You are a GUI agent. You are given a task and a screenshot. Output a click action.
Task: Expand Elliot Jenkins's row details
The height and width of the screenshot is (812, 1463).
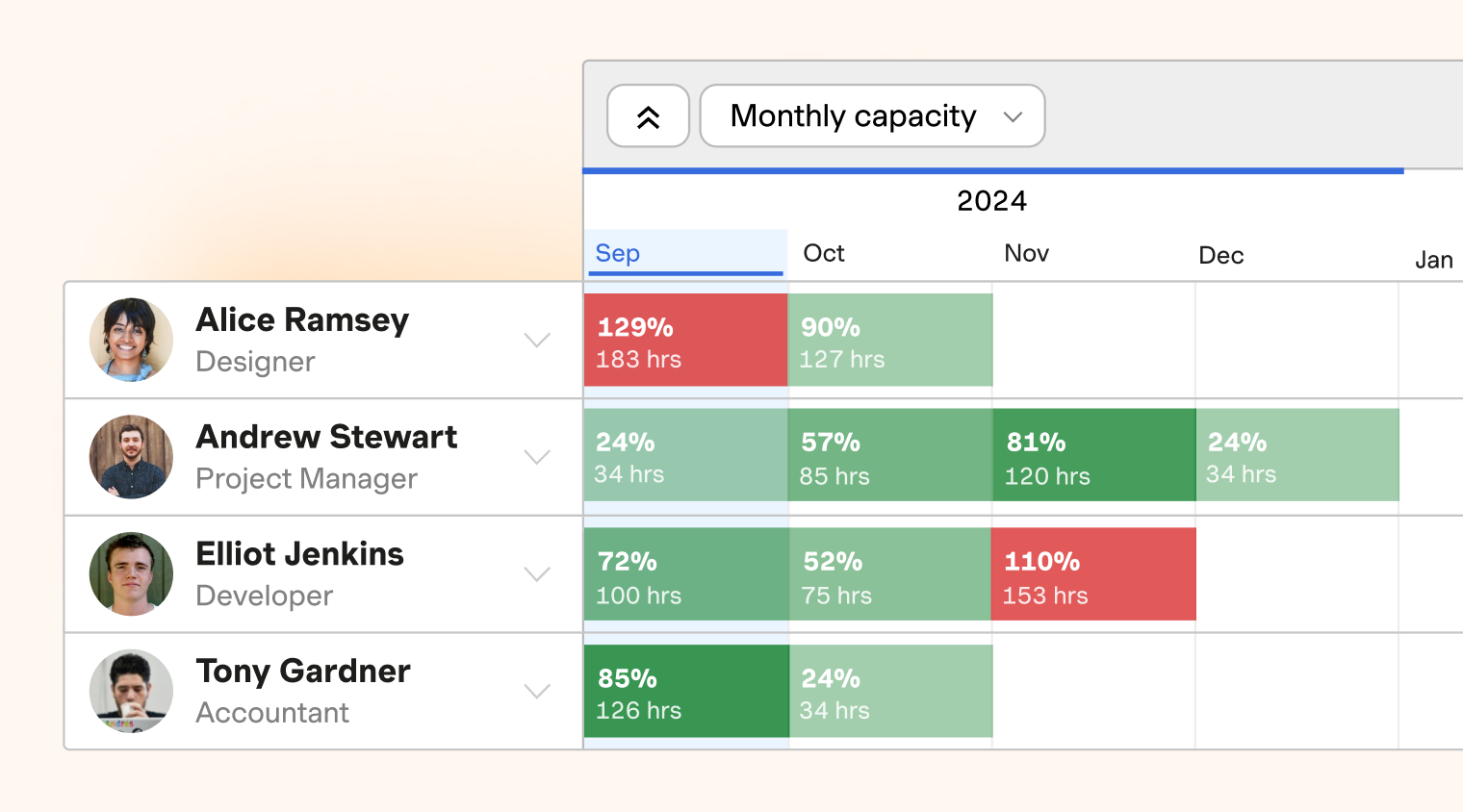(x=537, y=573)
